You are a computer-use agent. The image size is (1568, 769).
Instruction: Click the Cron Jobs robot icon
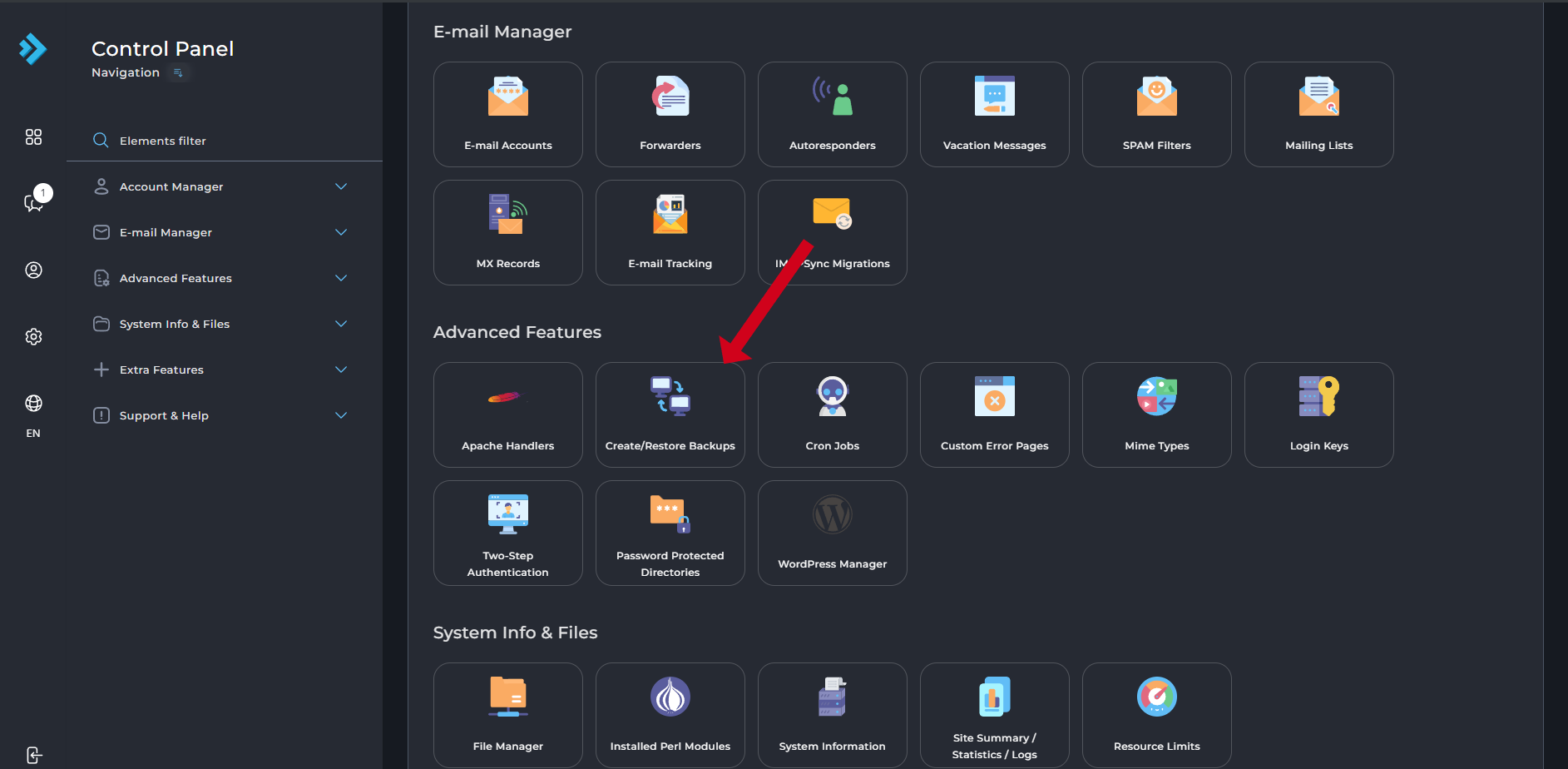click(x=832, y=396)
